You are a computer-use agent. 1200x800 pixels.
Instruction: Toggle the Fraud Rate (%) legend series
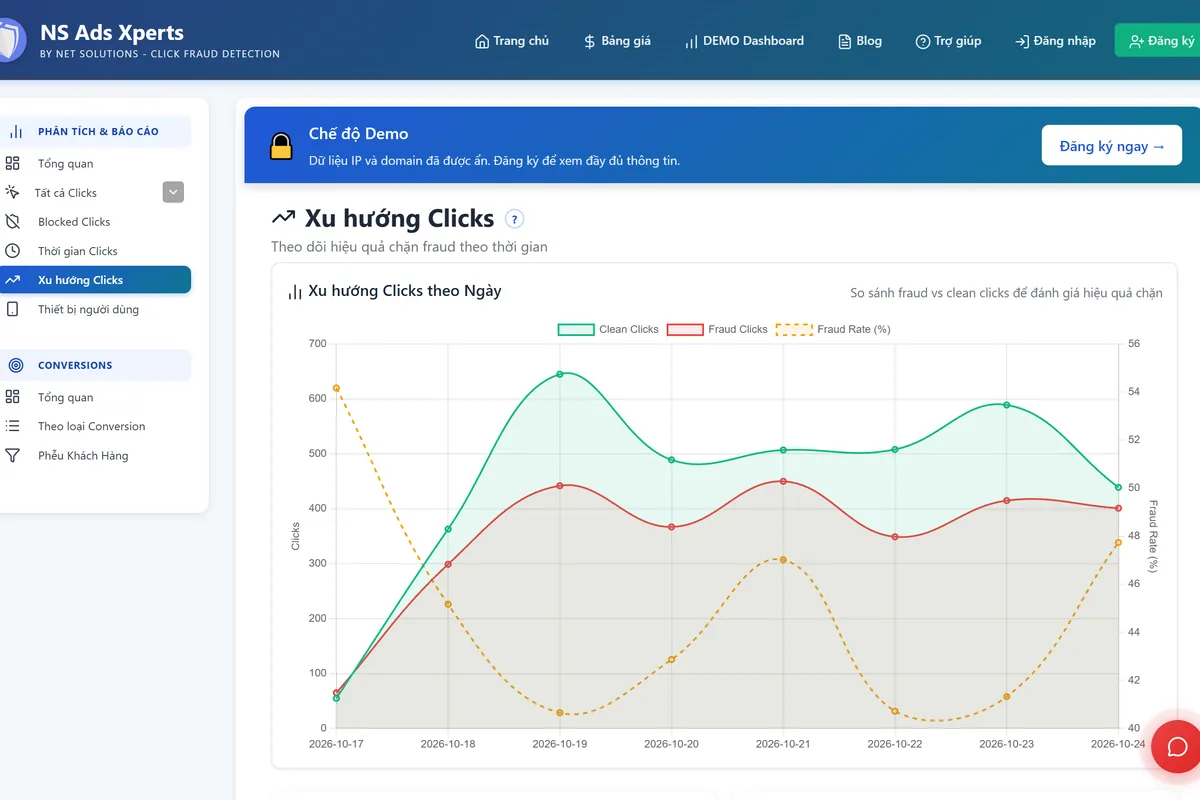click(833, 329)
